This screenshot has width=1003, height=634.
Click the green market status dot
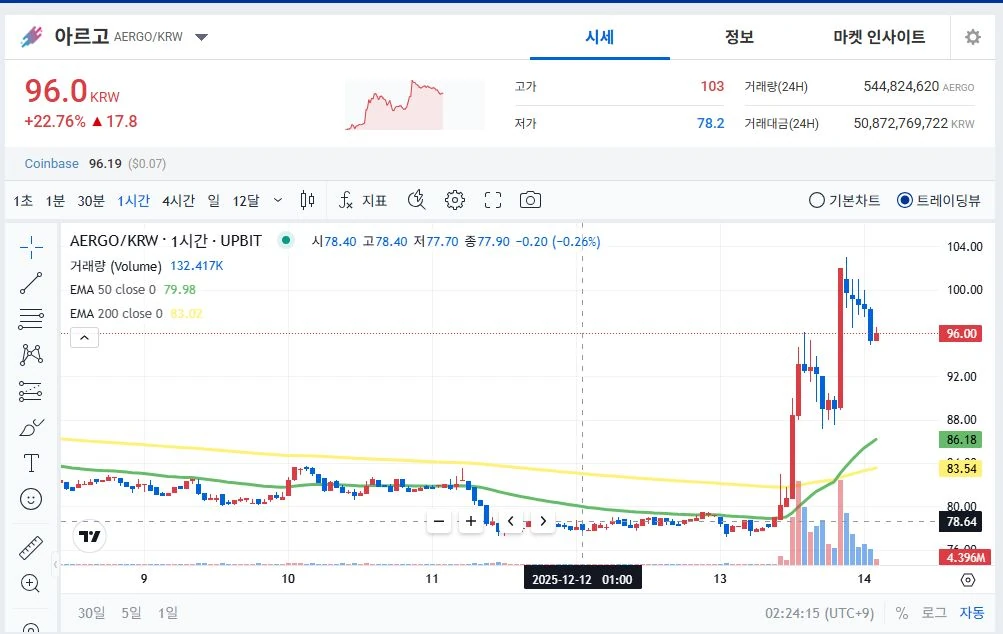click(286, 241)
